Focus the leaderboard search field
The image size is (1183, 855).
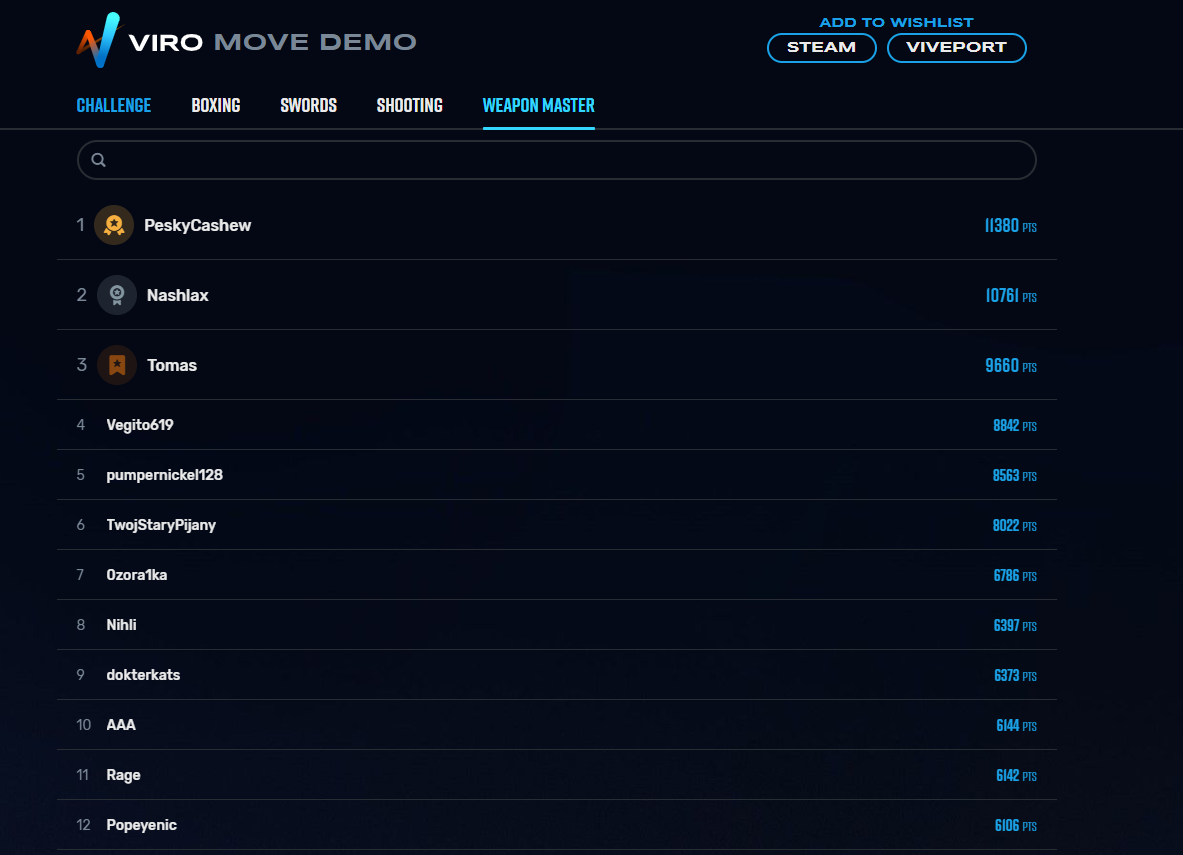point(557,160)
